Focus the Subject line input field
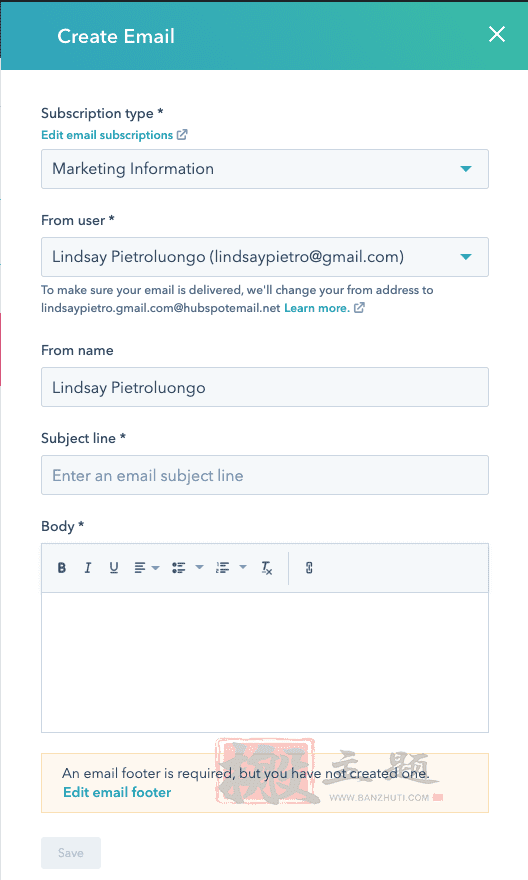Image resolution: width=528 pixels, height=880 pixels. click(265, 475)
